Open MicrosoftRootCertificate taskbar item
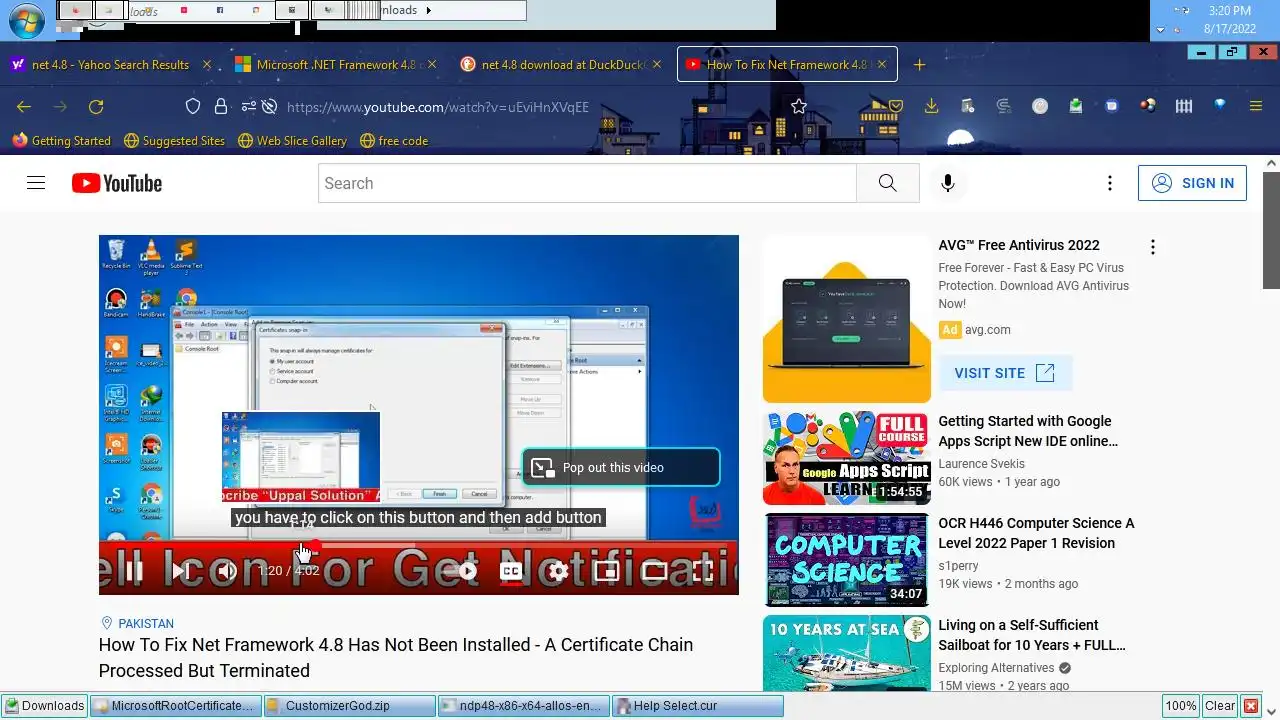 click(x=175, y=706)
